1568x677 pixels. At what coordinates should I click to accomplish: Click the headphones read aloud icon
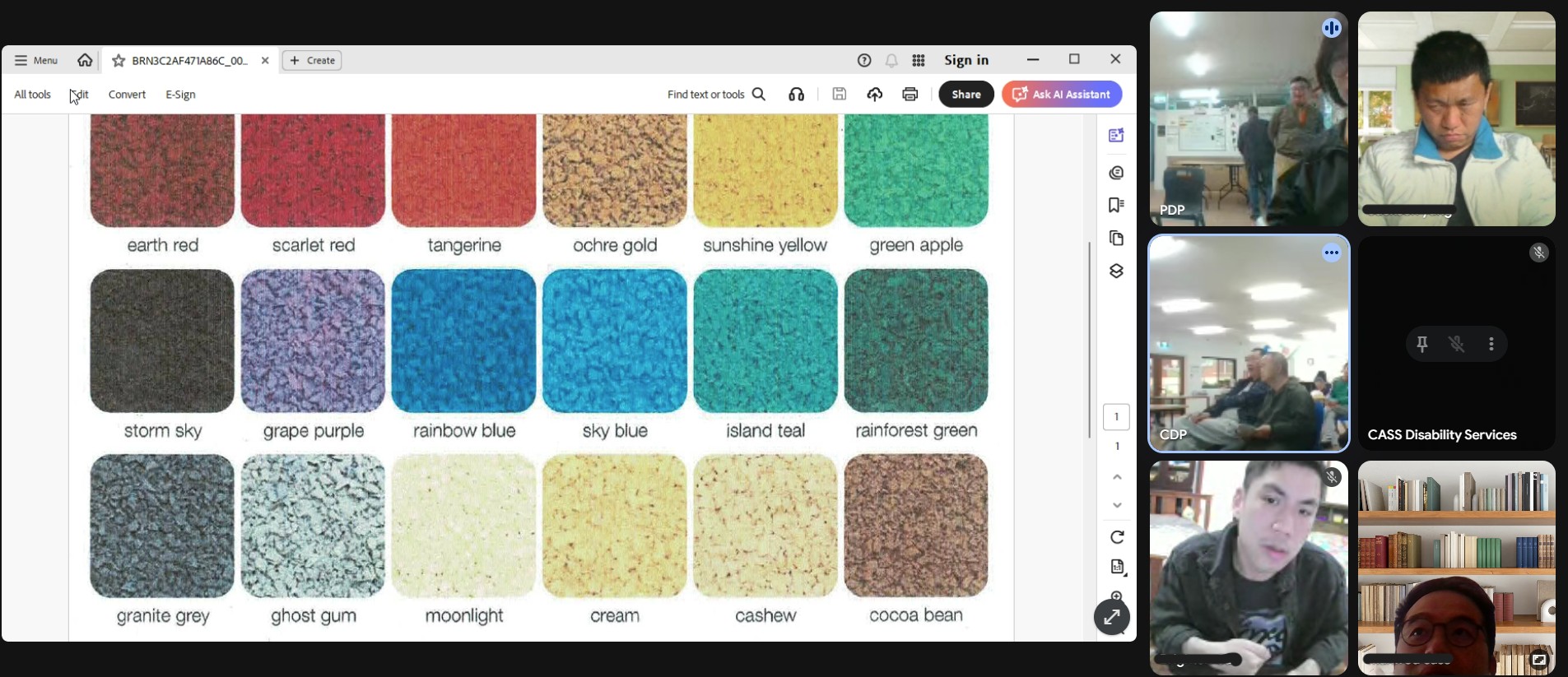click(796, 95)
